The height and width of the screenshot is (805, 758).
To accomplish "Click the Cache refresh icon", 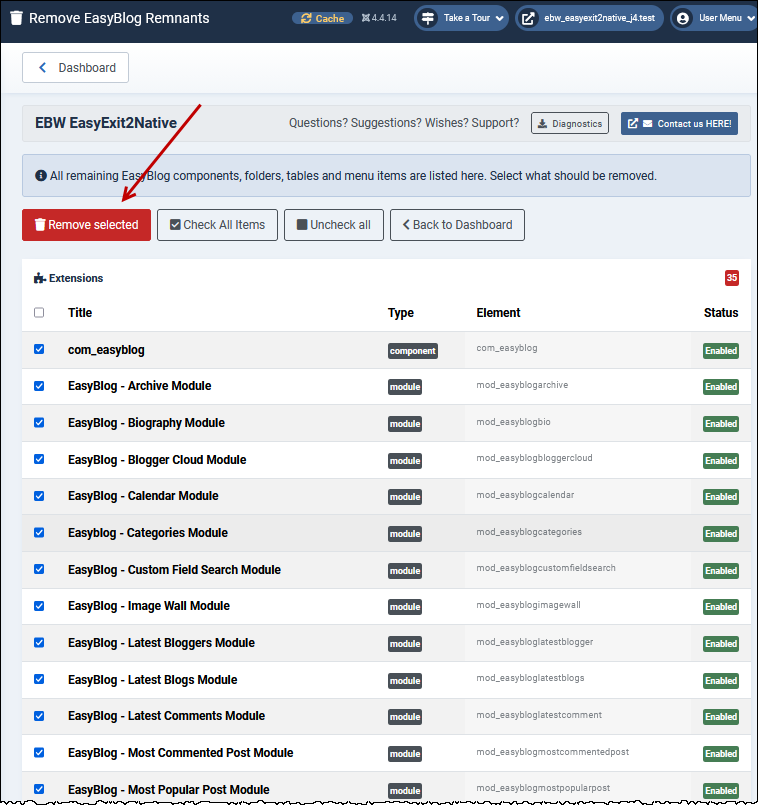I will [x=306, y=18].
